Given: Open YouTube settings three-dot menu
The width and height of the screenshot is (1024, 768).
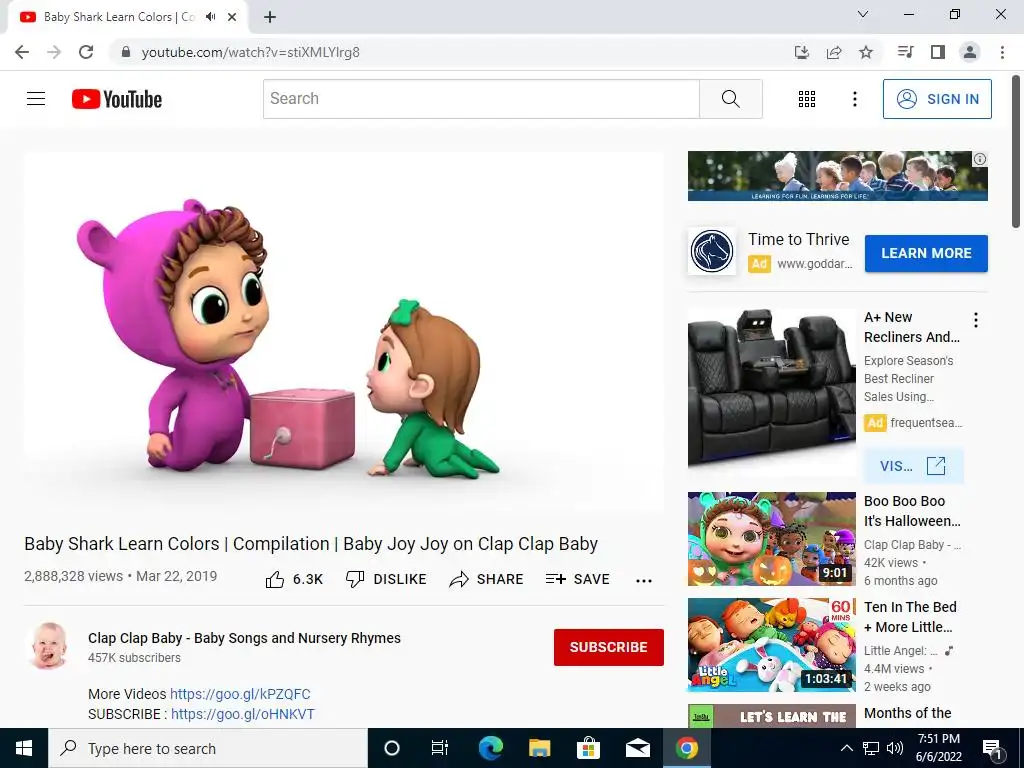Looking at the screenshot, I should pyautogui.click(x=854, y=99).
